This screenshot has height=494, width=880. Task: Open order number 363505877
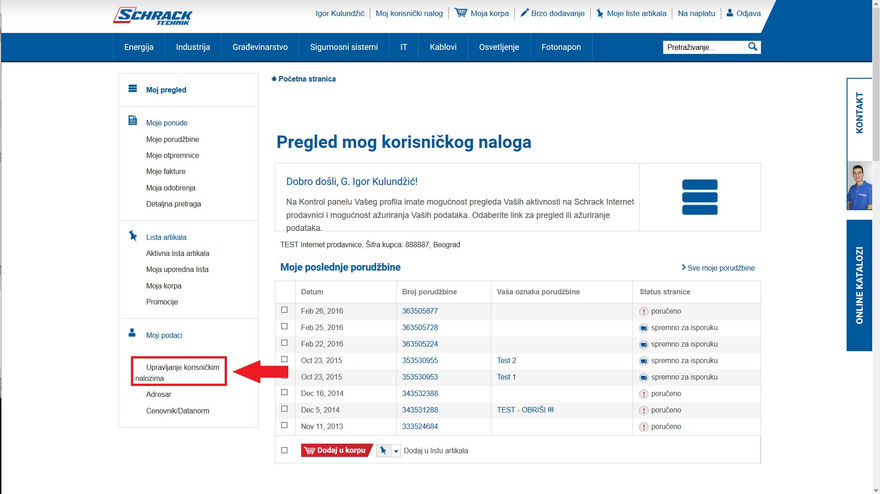coord(420,311)
